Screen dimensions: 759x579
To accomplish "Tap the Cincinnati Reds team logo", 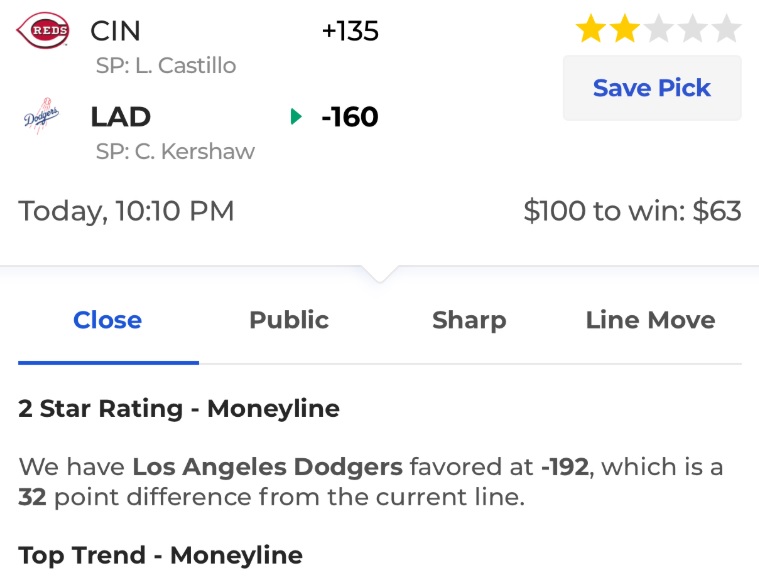I will [x=43, y=30].
